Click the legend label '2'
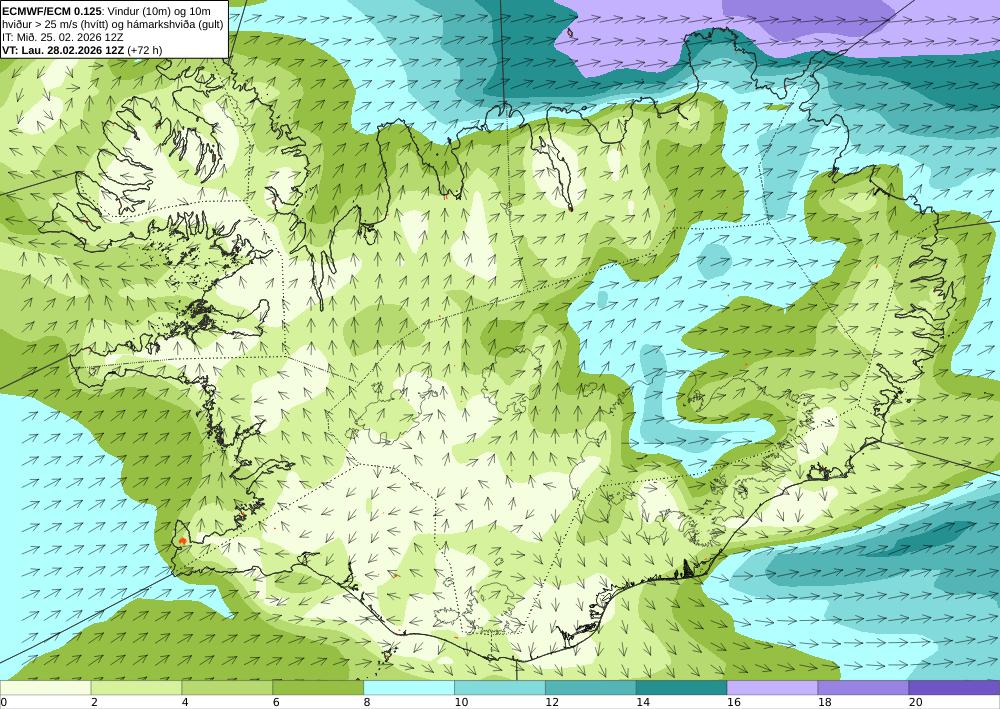The image size is (1000, 709). click(x=94, y=702)
